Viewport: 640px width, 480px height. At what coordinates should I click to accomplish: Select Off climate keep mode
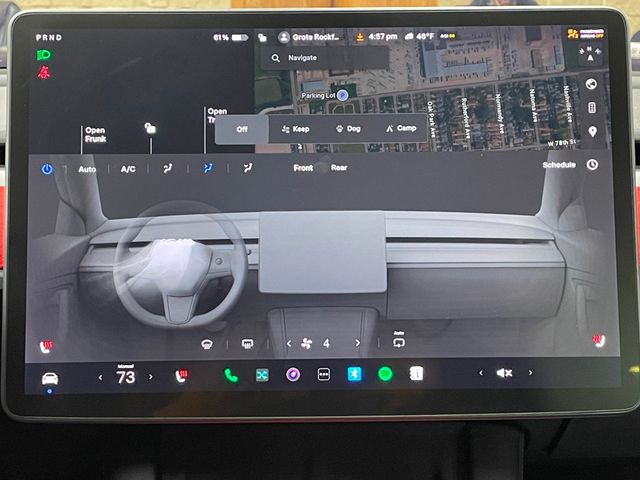(x=242, y=129)
